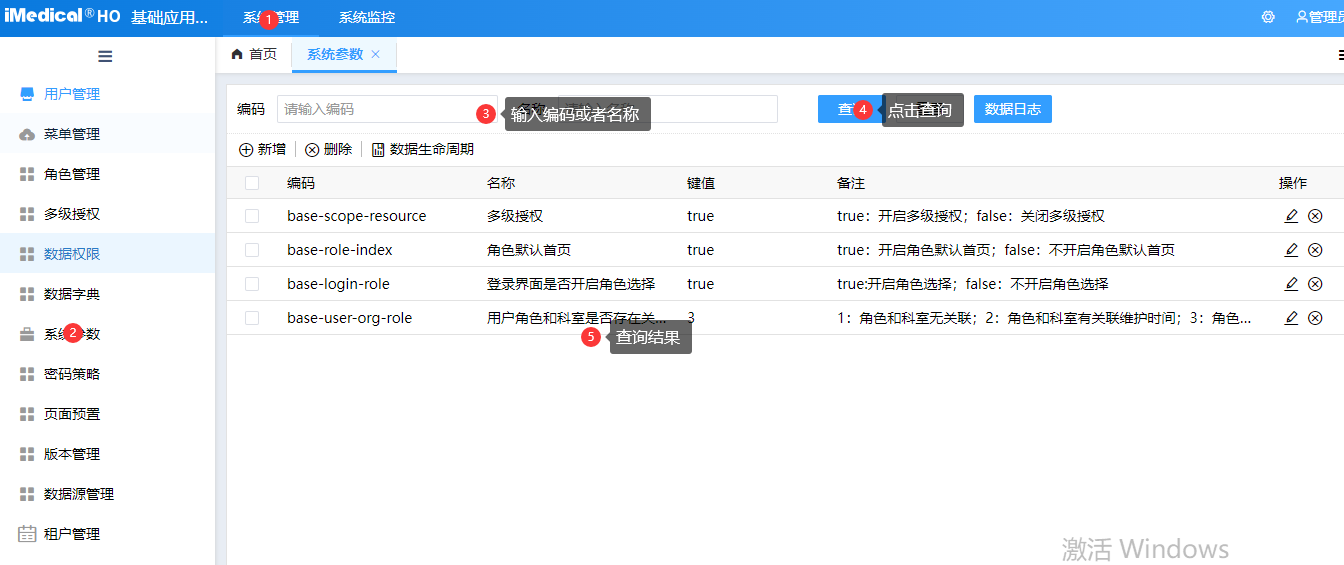Viewport: 1344px width, 565px height.
Task: Select the base-scope-resource code cell
Action: (357, 216)
